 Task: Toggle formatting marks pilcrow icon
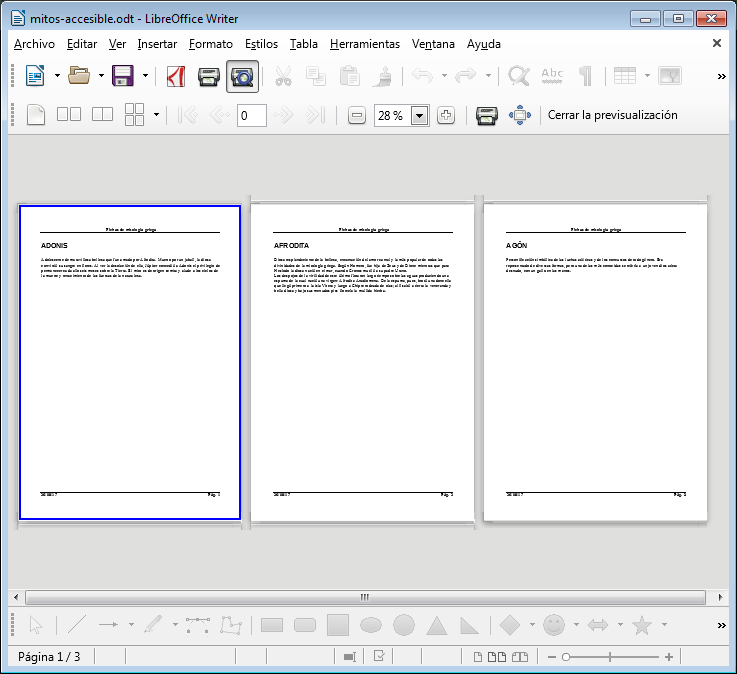click(x=585, y=76)
